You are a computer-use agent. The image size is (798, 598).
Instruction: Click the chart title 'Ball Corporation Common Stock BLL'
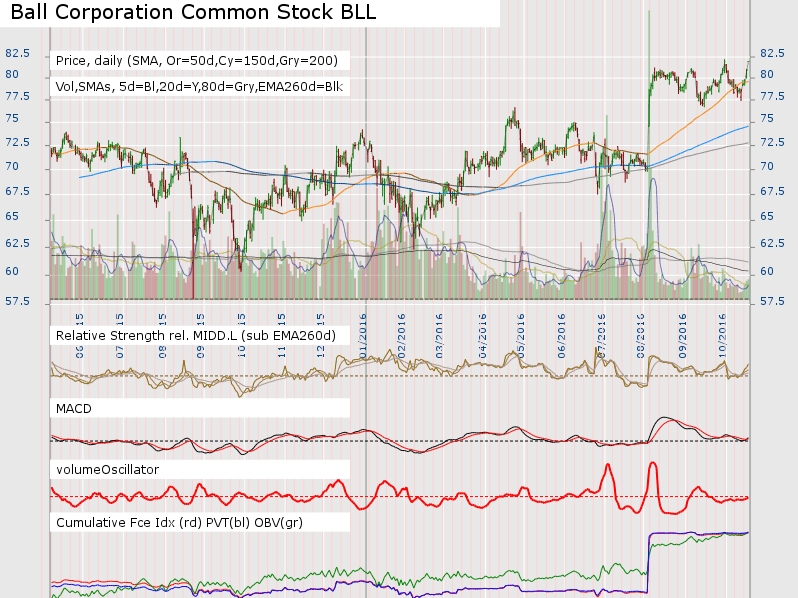click(x=193, y=12)
